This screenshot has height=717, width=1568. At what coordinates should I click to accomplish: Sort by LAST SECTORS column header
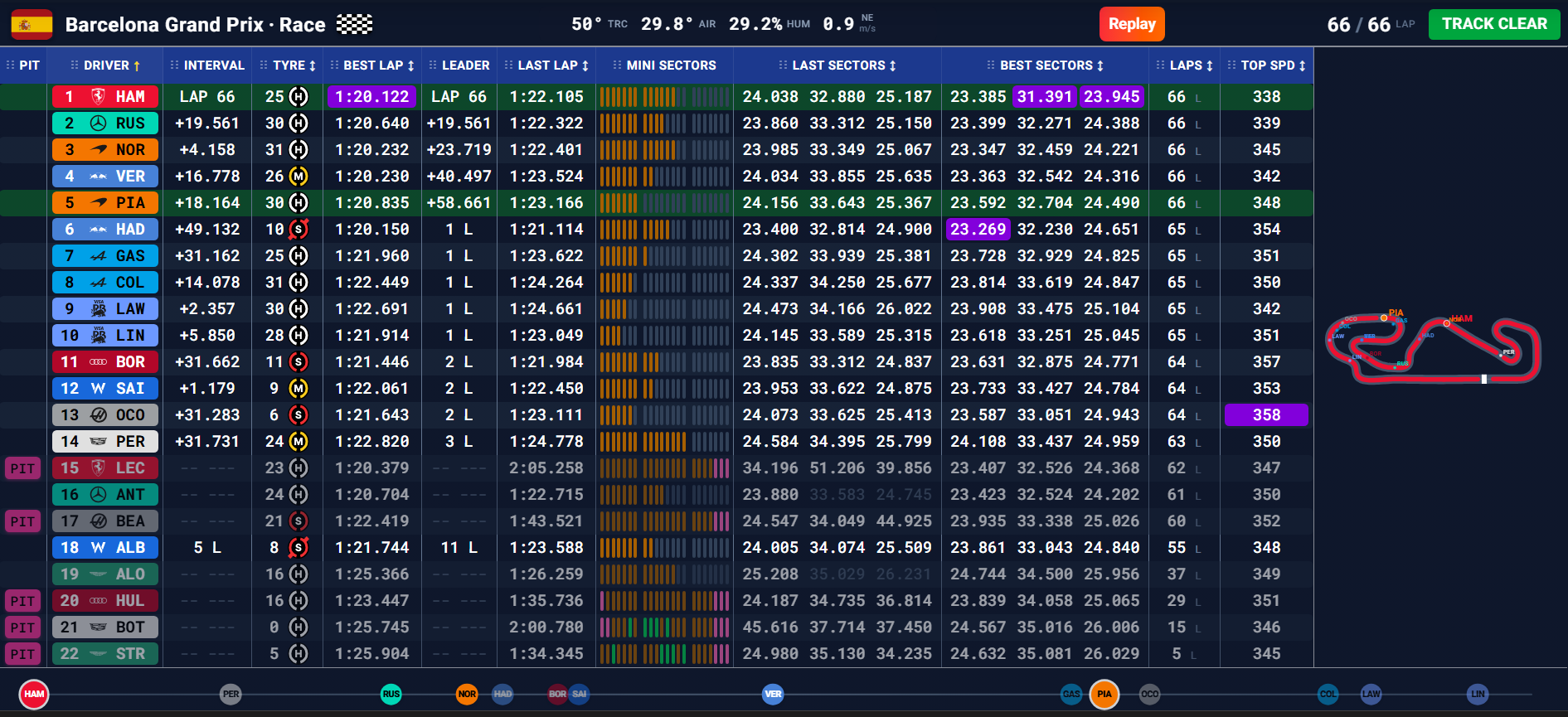tap(837, 65)
